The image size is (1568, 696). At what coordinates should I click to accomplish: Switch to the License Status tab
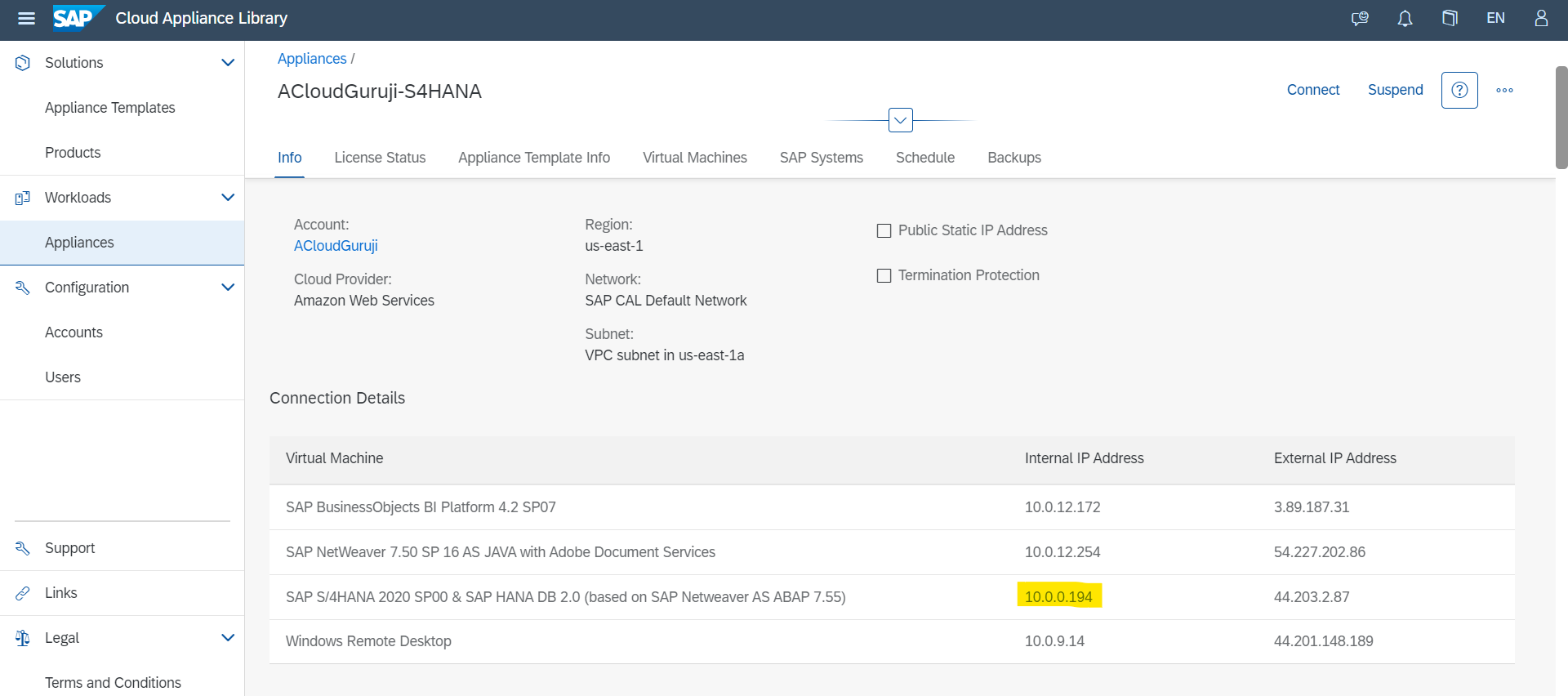tap(380, 158)
